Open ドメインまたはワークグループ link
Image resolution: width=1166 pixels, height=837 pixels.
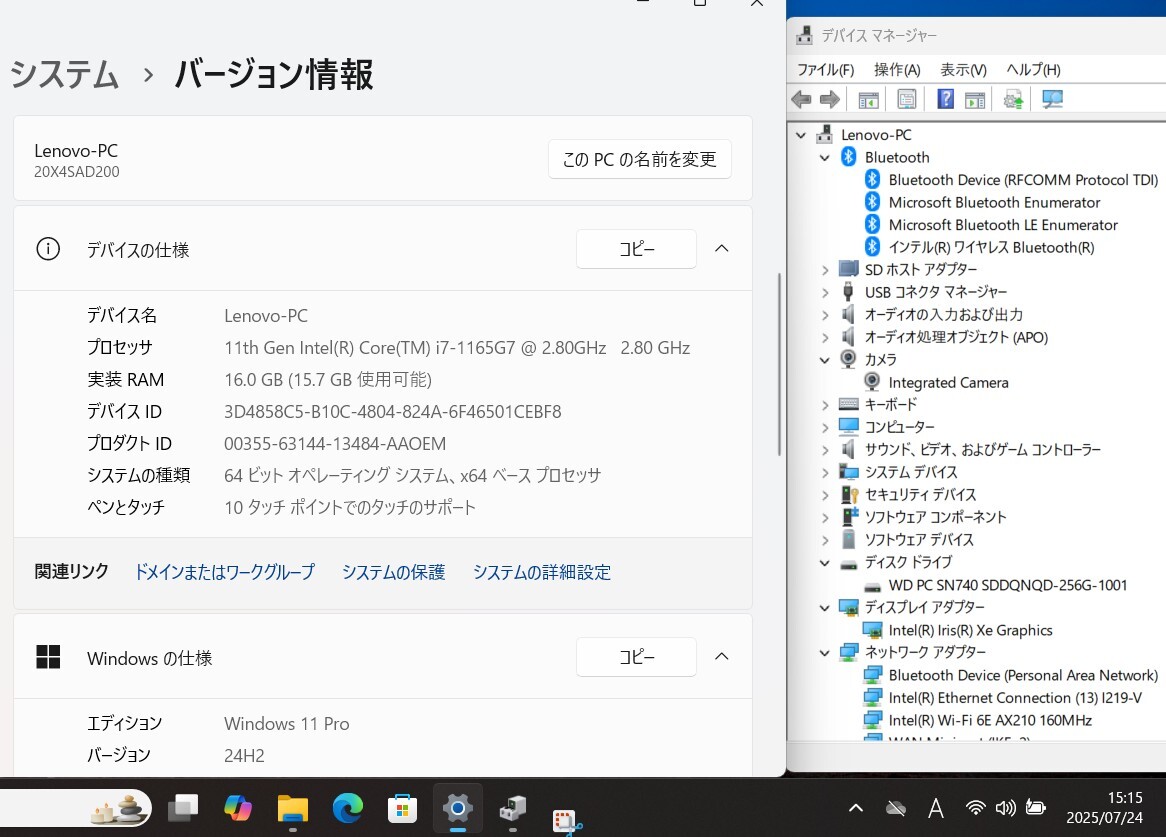[x=225, y=572]
